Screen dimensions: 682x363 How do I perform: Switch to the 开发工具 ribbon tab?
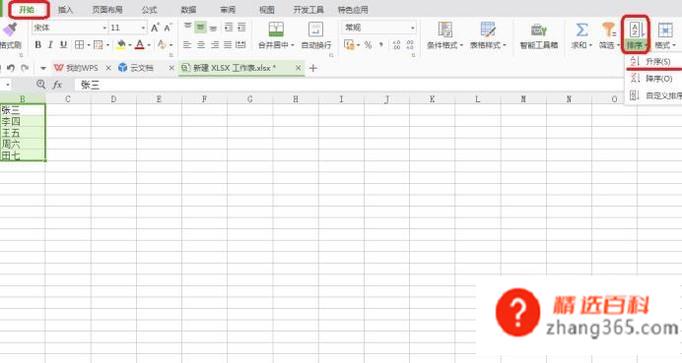coord(308,10)
